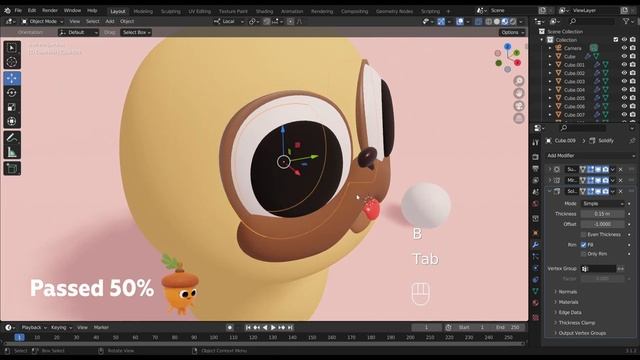
Task: Expand the Thickness Clamp subpanel
Action: (x=576, y=323)
